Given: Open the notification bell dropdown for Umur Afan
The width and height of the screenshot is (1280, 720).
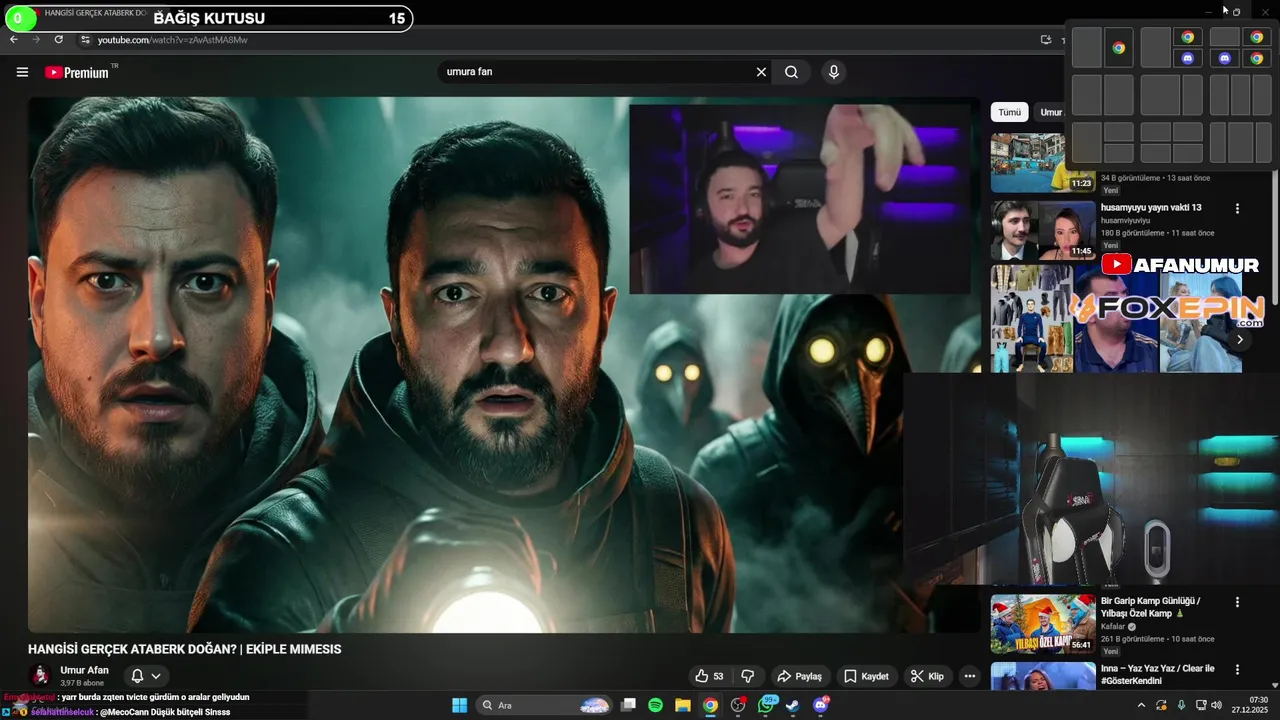Looking at the screenshot, I should click(146, 676).
